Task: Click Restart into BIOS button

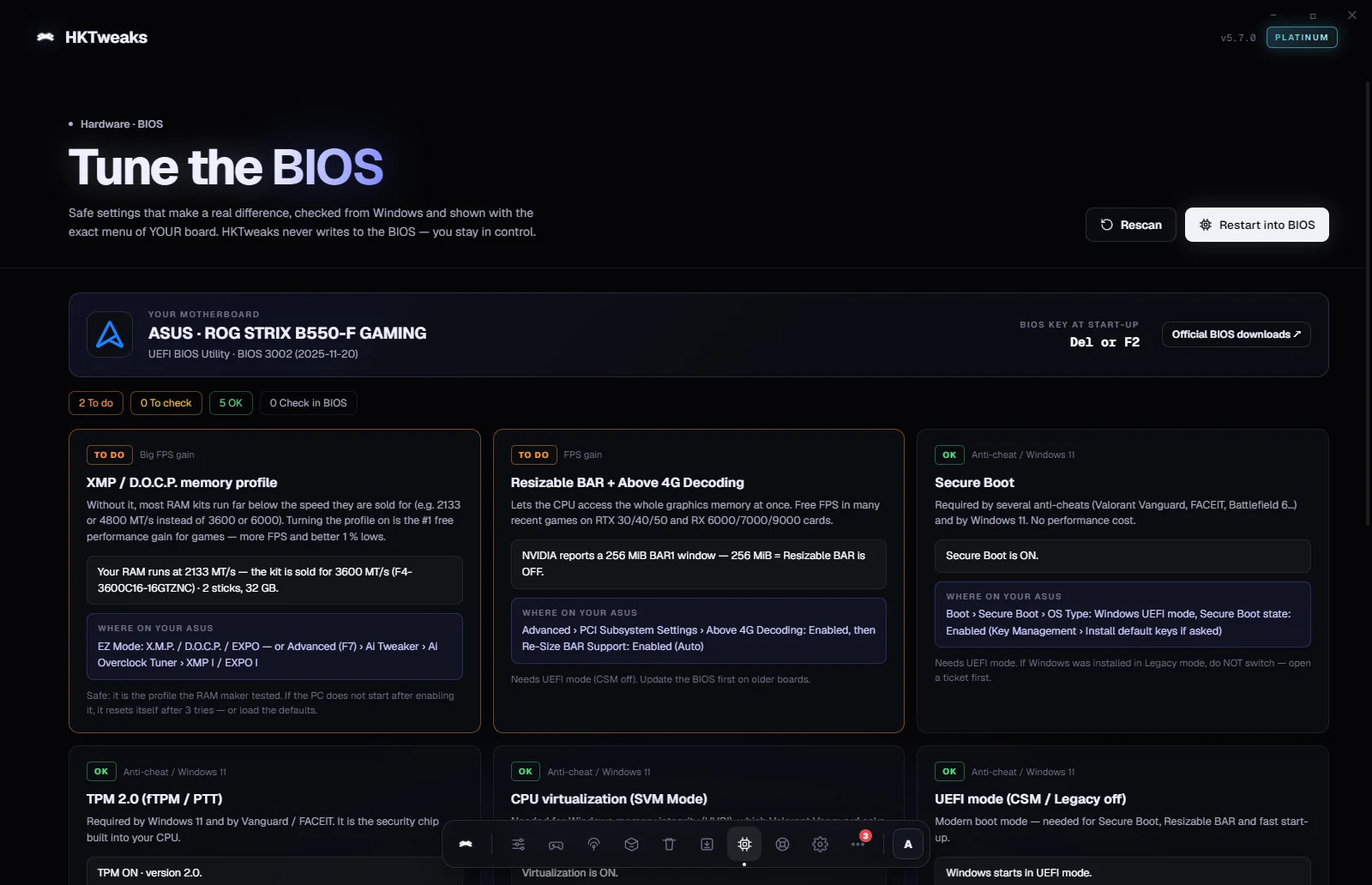Action: coord(1257,225)
